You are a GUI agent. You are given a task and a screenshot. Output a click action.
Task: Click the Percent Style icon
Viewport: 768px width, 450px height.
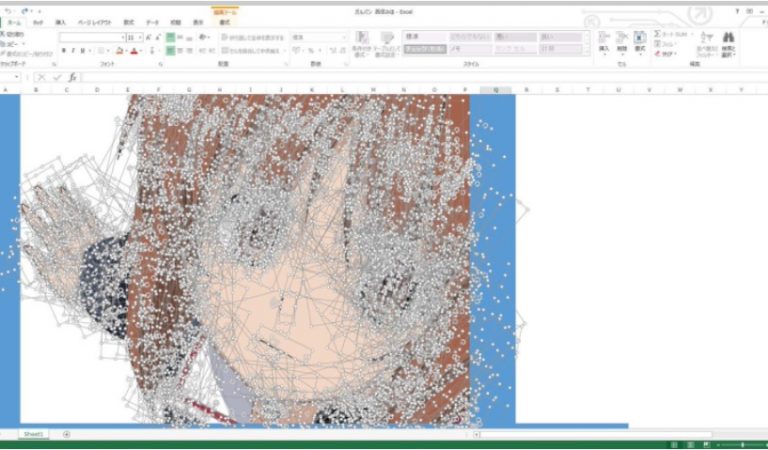tap(311, 50)
